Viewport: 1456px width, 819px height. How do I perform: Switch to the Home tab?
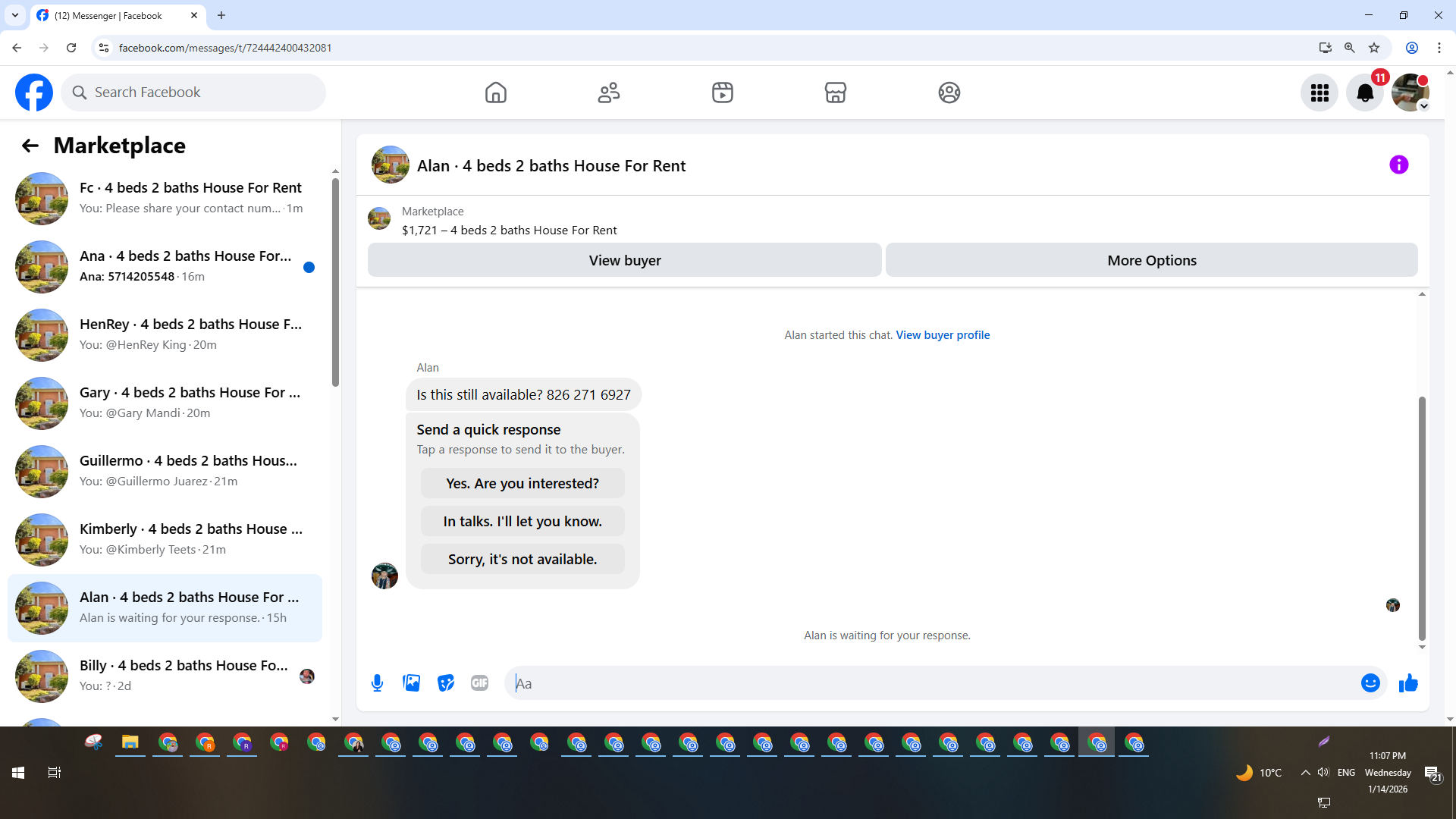[x=495, y=93]
